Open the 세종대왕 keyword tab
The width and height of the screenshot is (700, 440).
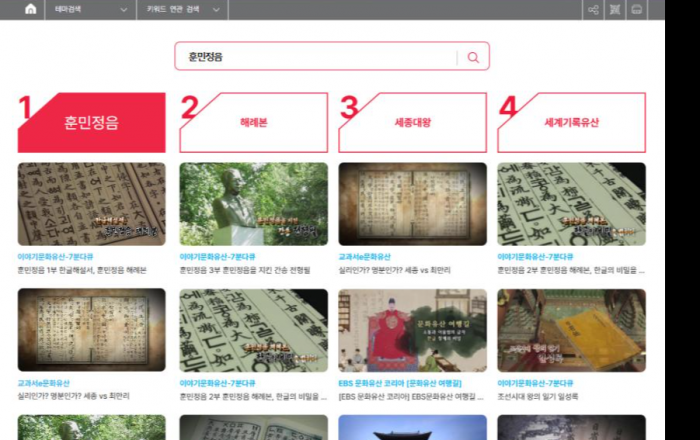[x=413, y=123]
